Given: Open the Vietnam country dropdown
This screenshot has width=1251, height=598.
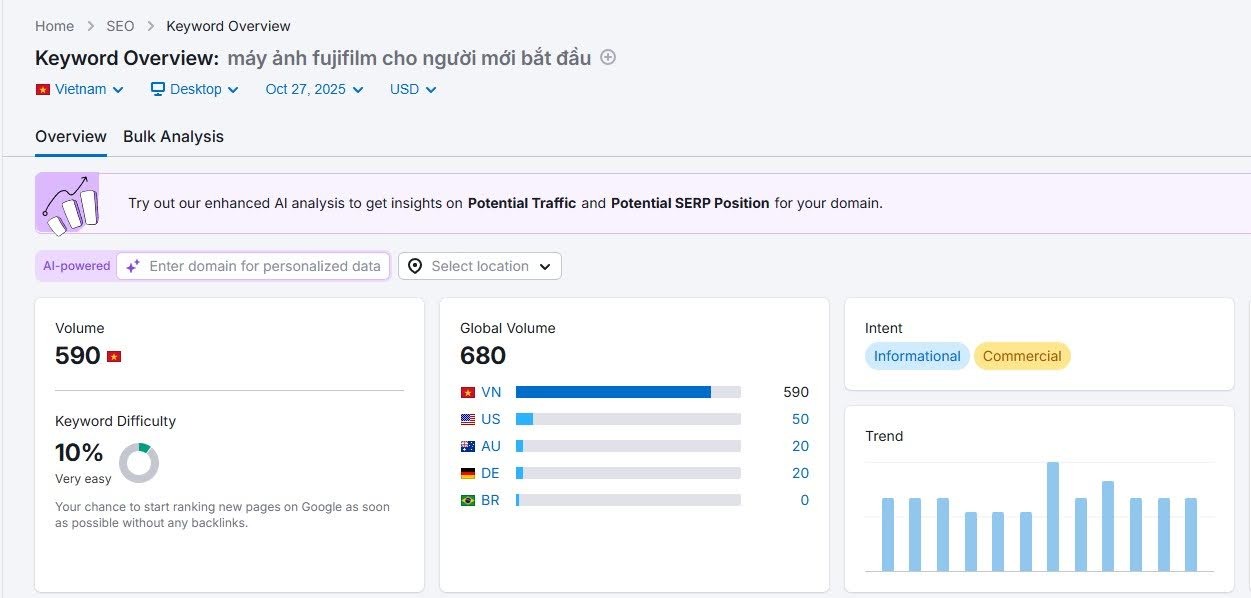Looking at the screenshot, I should tap(80, 89).
